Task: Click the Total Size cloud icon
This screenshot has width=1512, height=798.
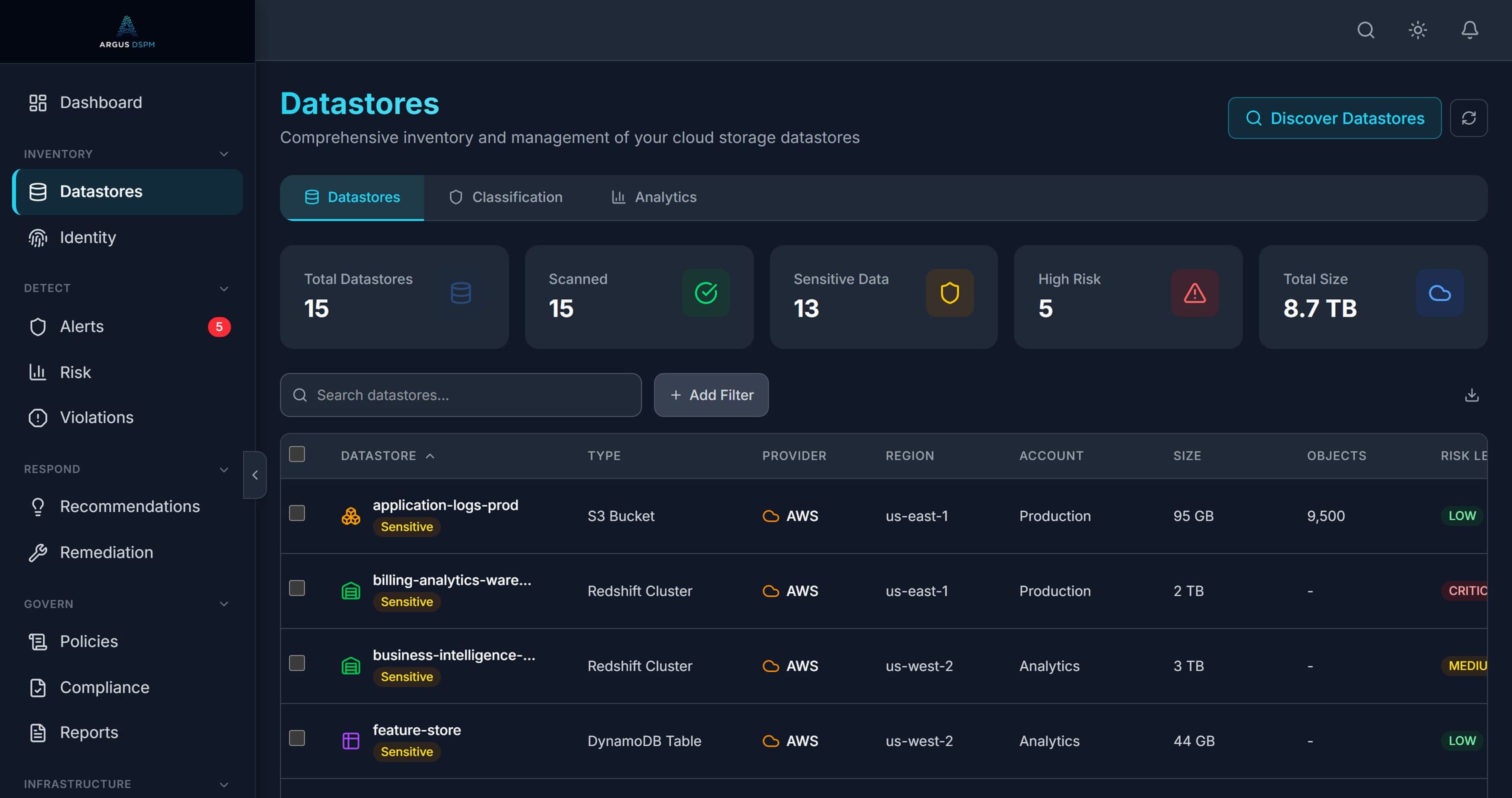Action: click(1439, 293)
